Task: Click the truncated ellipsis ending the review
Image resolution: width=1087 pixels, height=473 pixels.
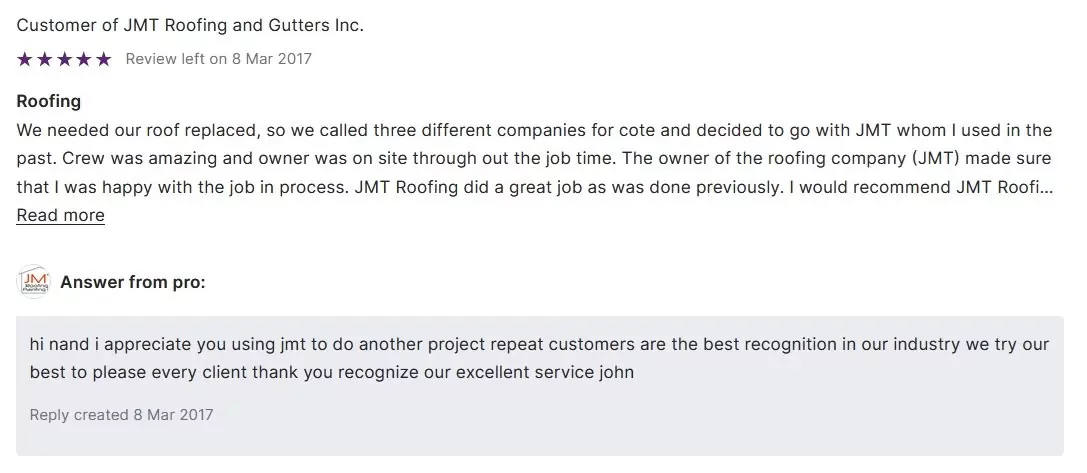Action: pyautogui.click(x=1047, y=187)
